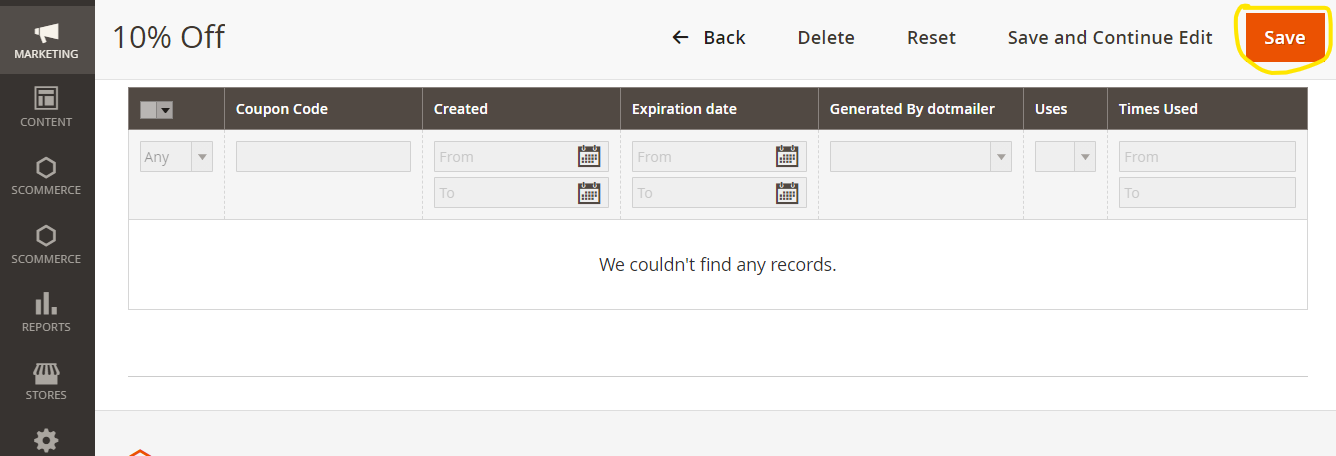Open the Stores storefront icon

pos(47,372)
